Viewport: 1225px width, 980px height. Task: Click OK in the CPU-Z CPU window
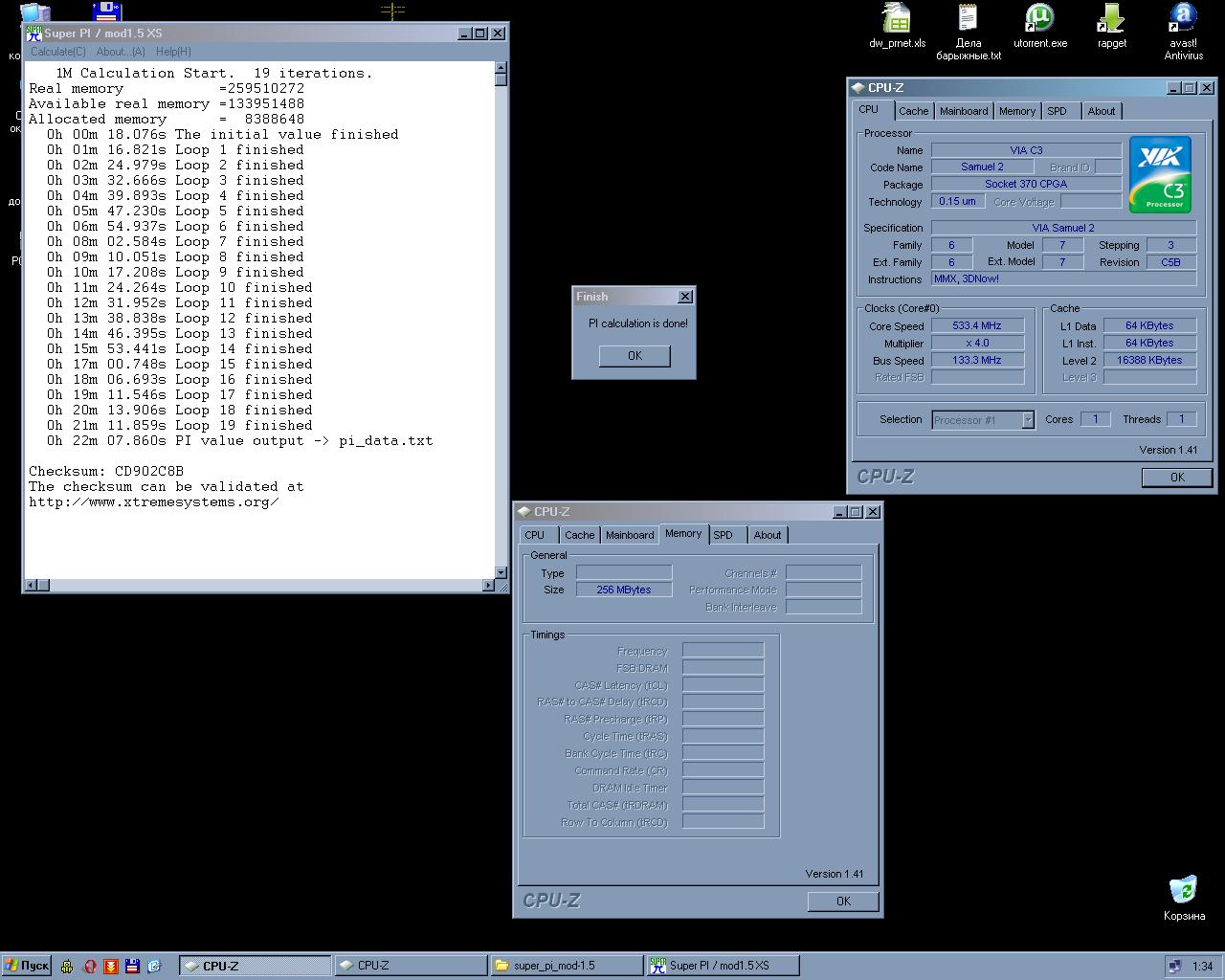click(x=1177, y=477)
